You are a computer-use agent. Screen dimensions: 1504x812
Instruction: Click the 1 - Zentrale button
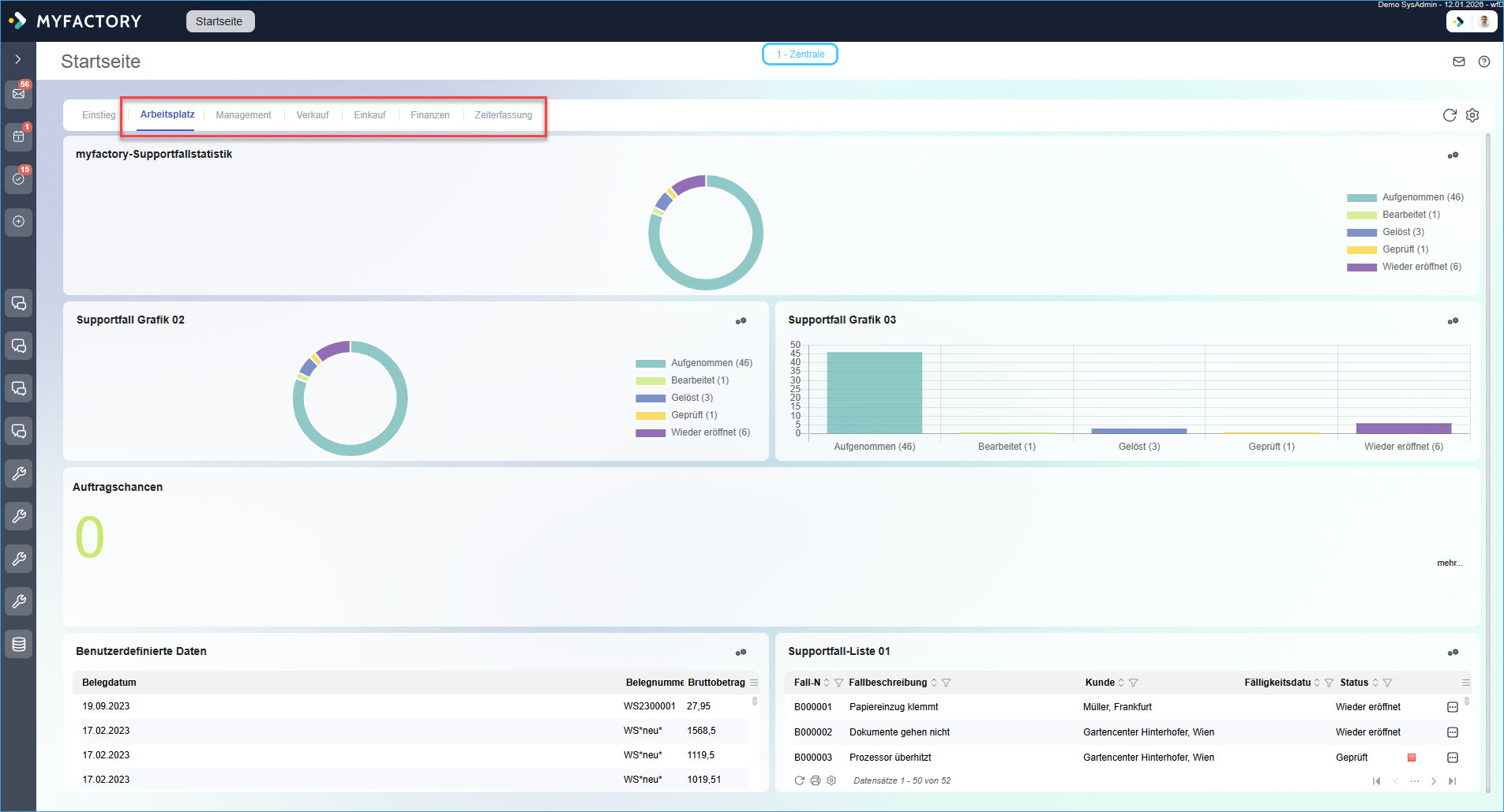(800, 54)
